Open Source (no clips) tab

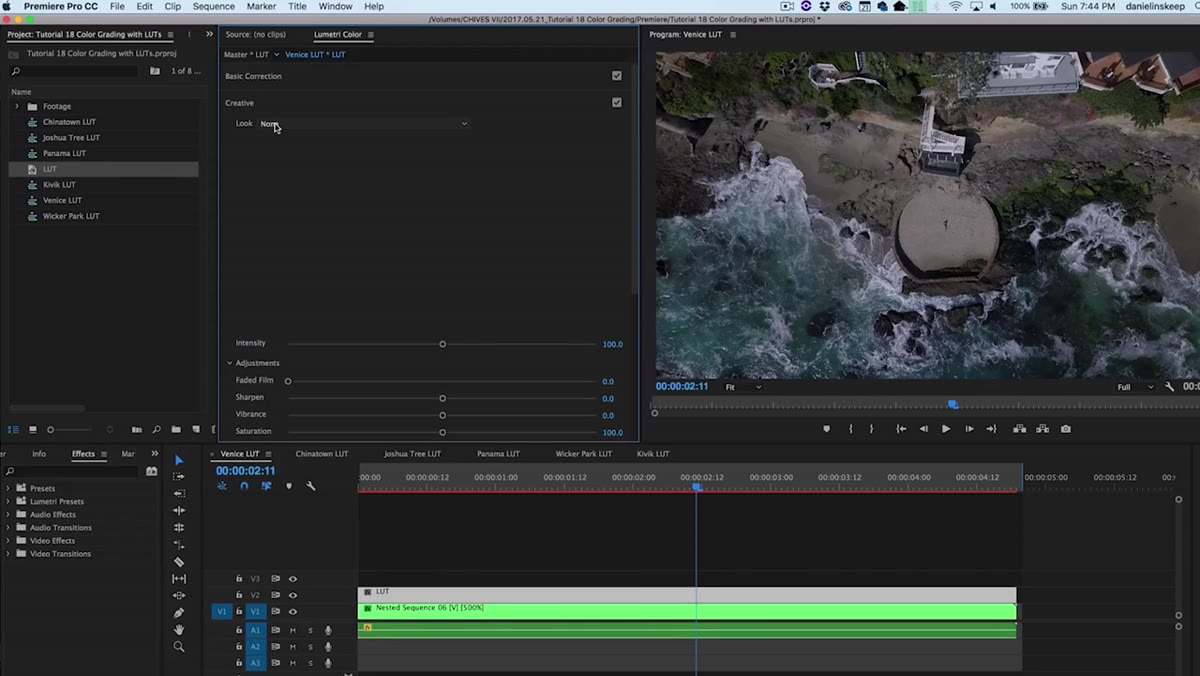pyautogui.click(x=255, y=34)
